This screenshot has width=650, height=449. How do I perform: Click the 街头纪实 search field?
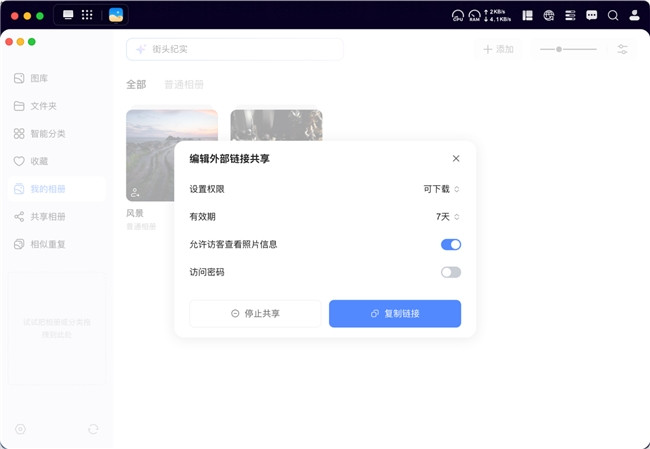point(235,49)
